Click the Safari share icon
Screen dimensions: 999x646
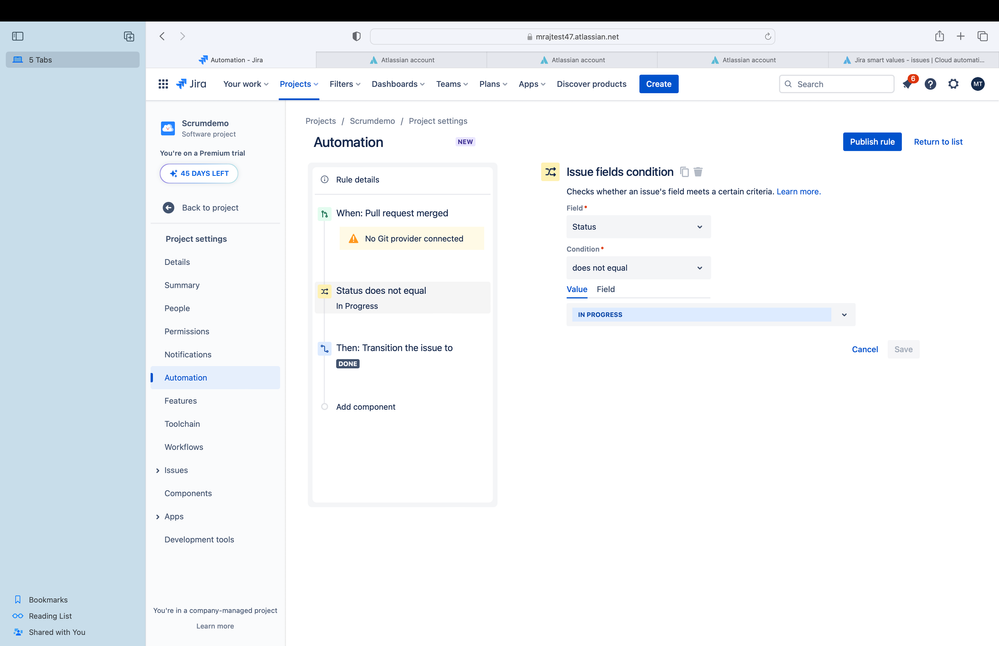pyautogui.click(x=939, y=36)
